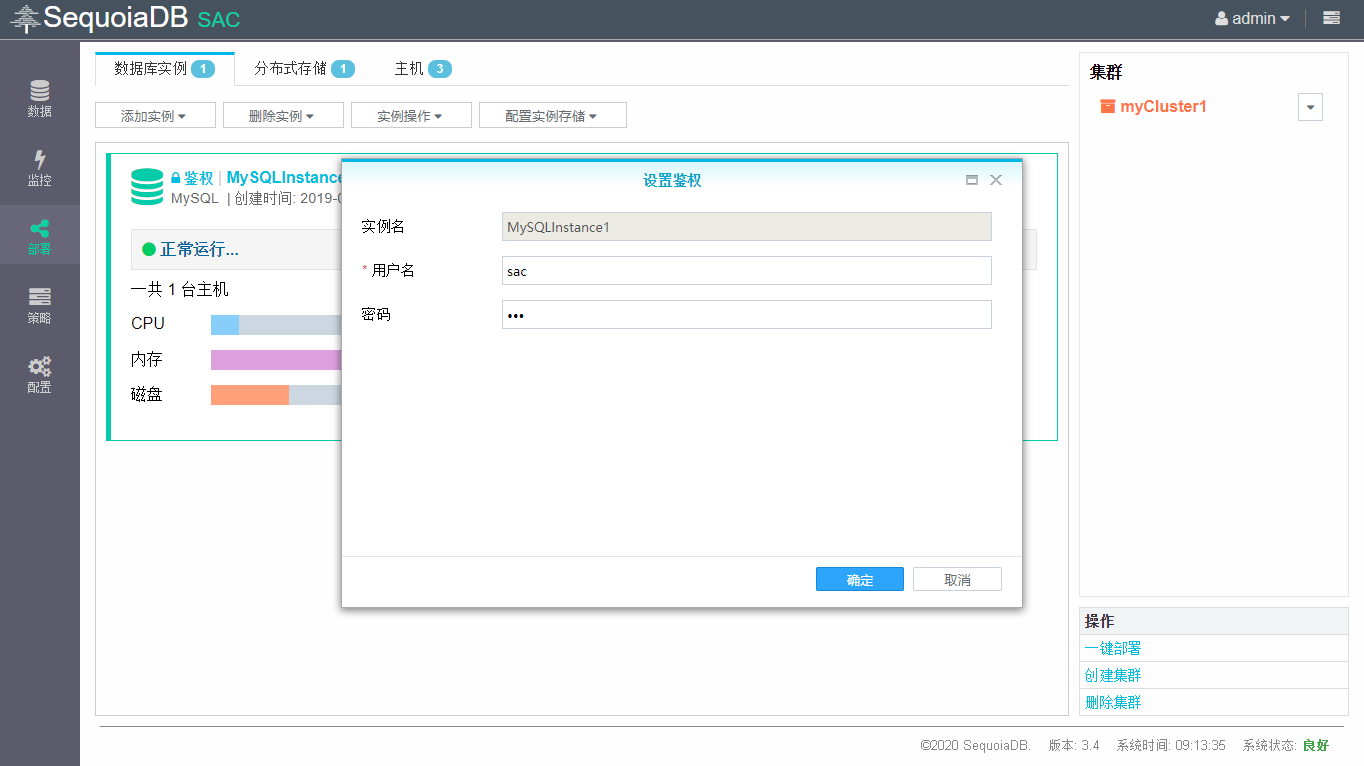Focus the 用户名 input field
1364x766 pixels.
746,271
